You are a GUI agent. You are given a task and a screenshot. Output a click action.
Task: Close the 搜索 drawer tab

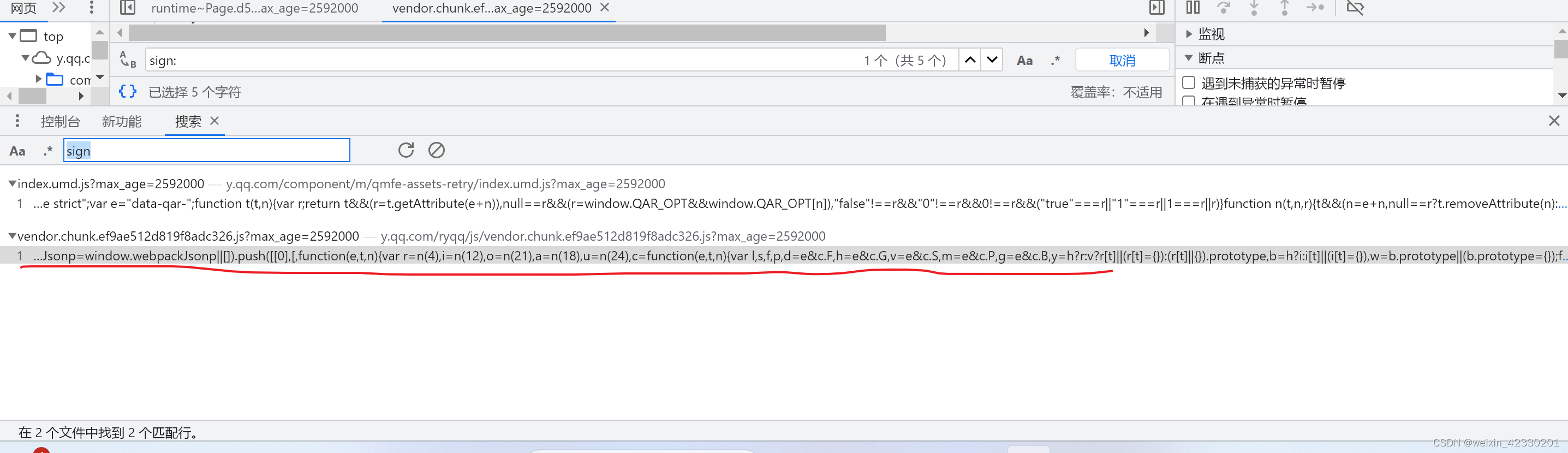[x=214, y=121]
